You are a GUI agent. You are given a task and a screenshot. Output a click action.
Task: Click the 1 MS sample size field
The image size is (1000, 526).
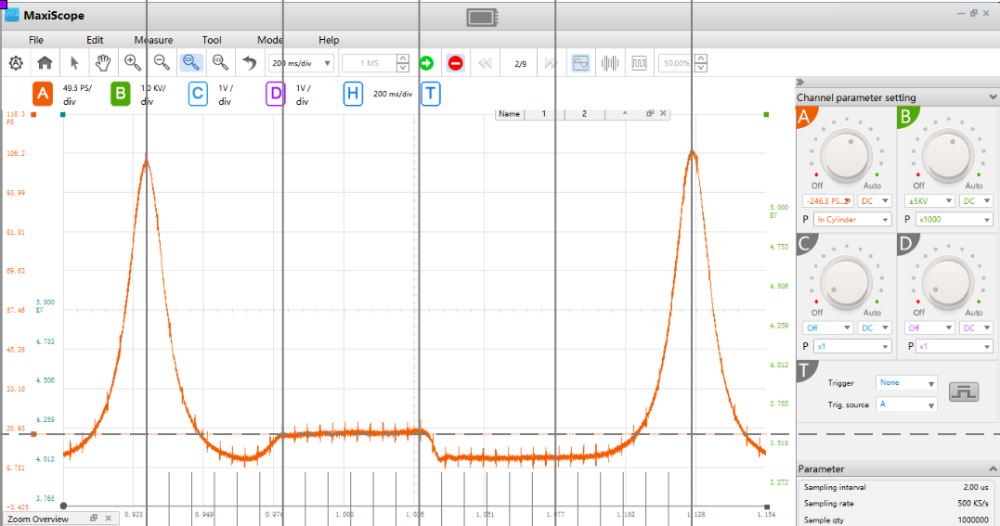click(369, 63)
